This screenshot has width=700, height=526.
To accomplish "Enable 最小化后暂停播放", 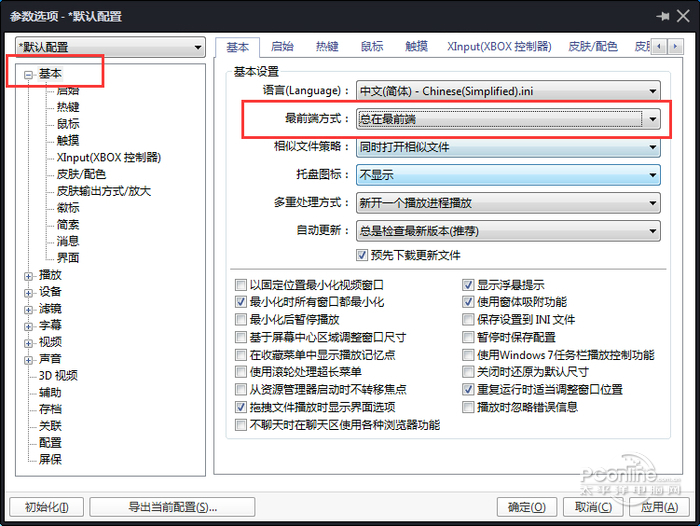I will [x=241, y=319].
